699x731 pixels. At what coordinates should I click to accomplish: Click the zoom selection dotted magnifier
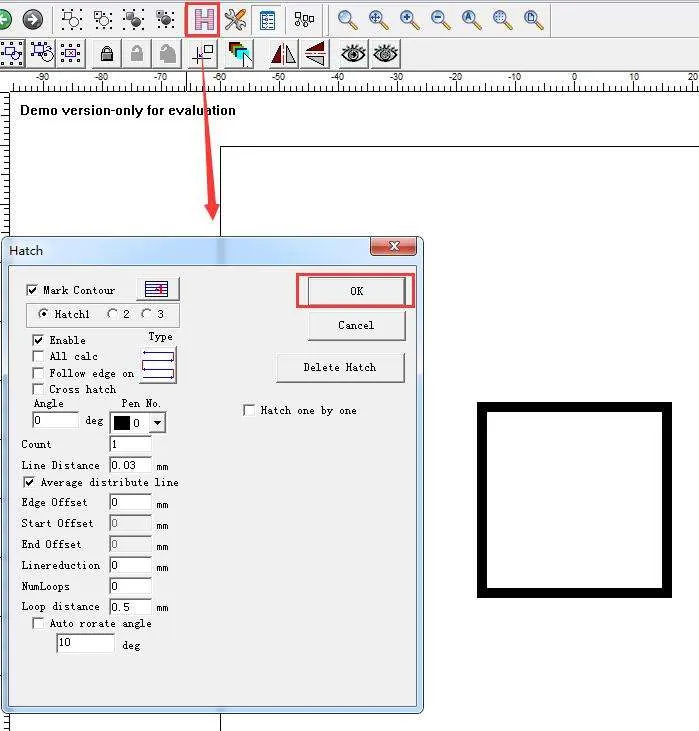[x=503, y=20]
